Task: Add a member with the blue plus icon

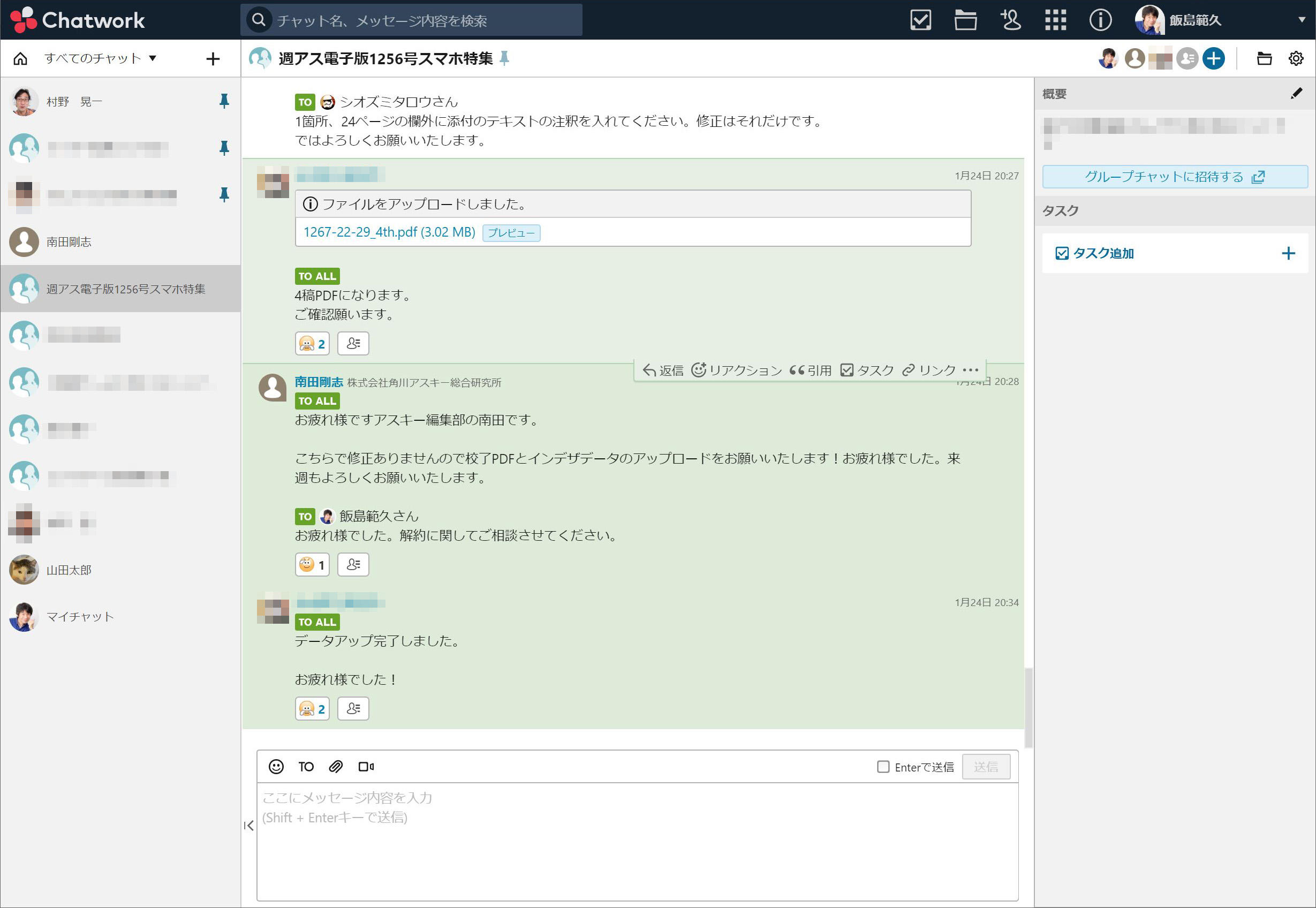Action: pos(1214,58)
